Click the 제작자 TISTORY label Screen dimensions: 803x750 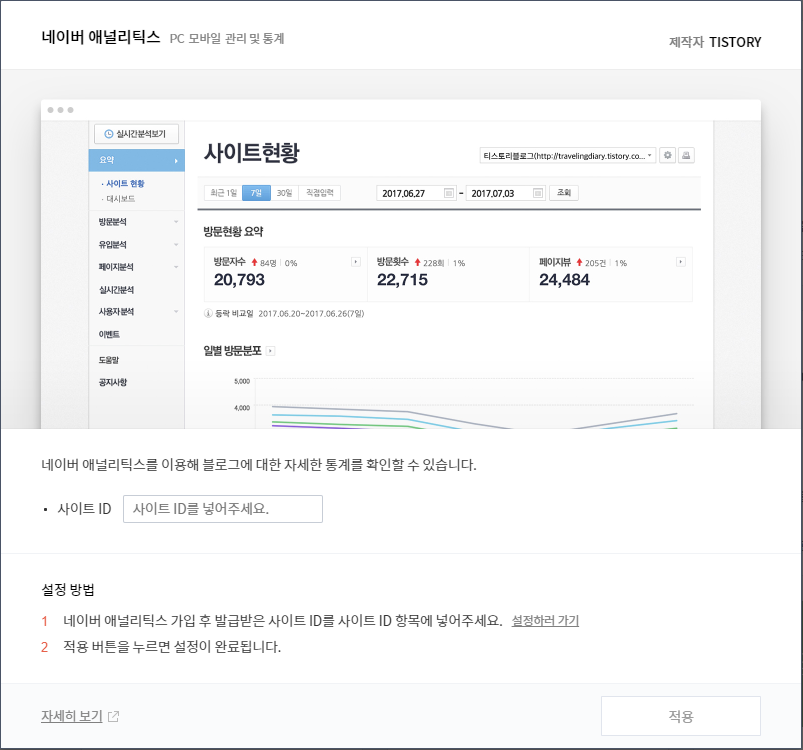(715, 42)
